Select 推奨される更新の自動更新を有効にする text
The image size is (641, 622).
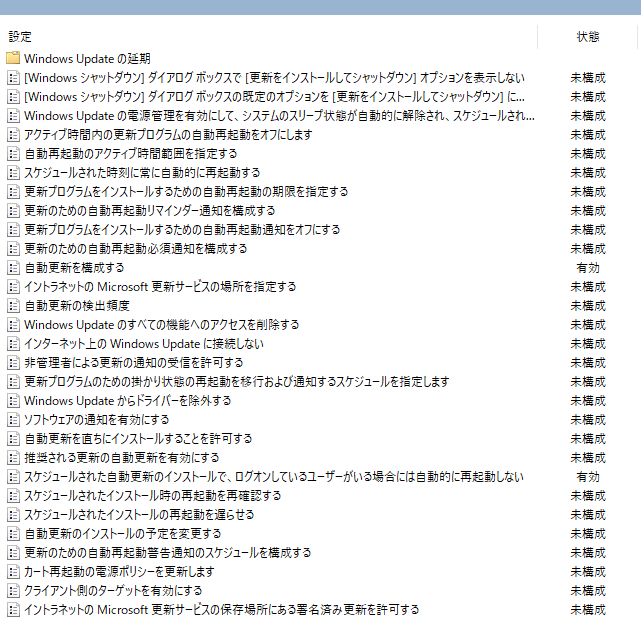pos(121,458)
